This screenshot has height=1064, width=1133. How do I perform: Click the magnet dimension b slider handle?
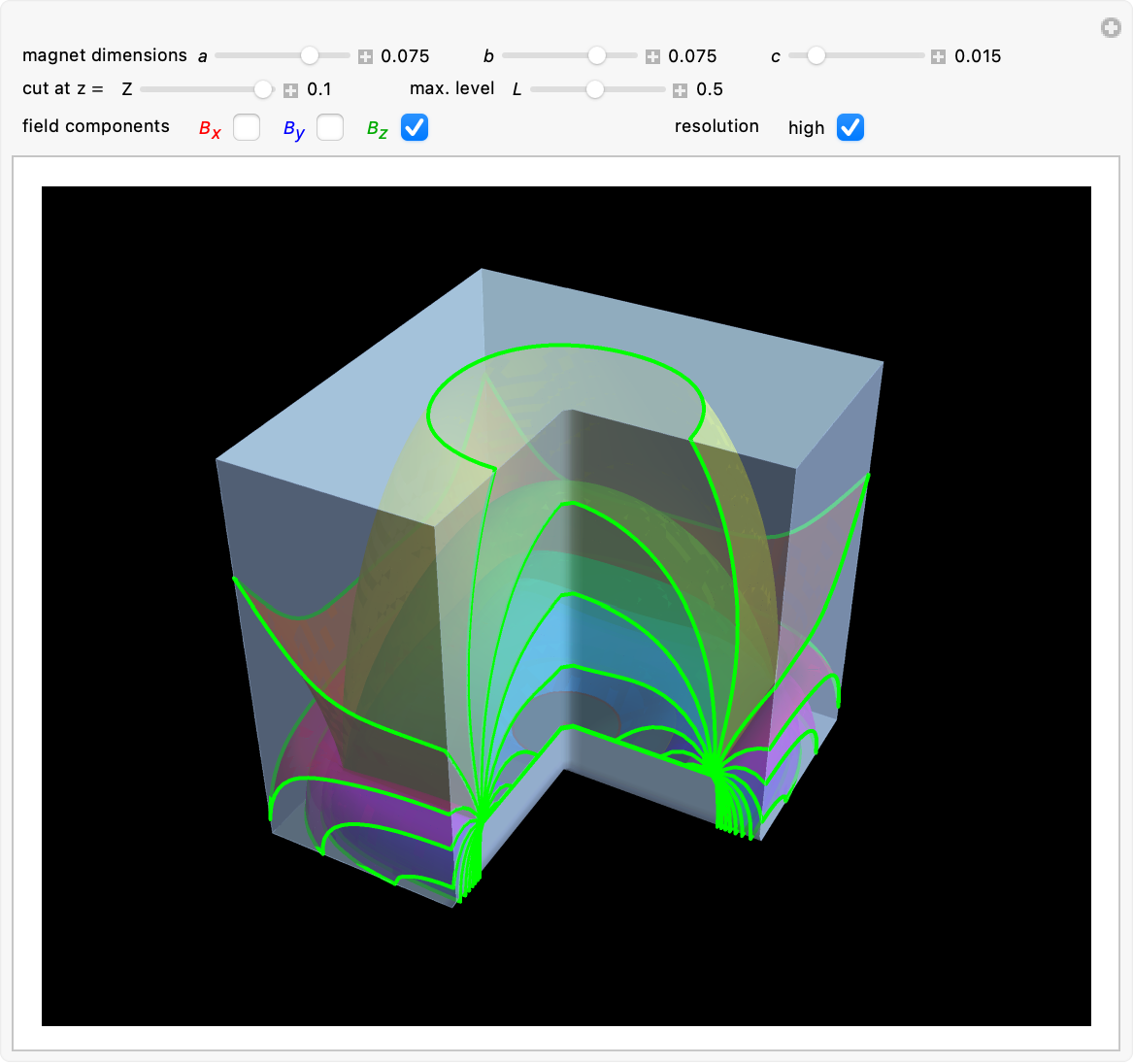click(597, 56)
